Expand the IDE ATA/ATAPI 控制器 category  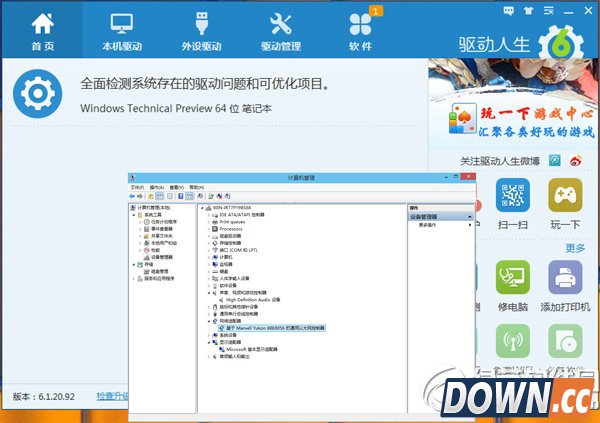[x=209, y=215]
